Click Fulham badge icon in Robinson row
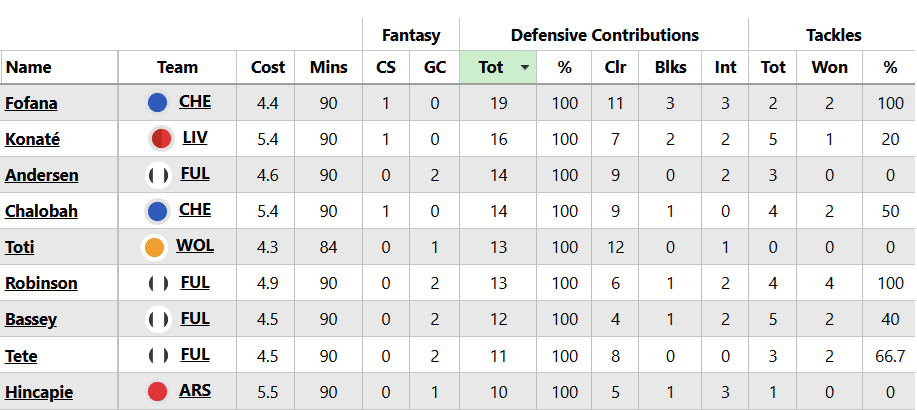917x410 pixels. [x=158, y=283]
